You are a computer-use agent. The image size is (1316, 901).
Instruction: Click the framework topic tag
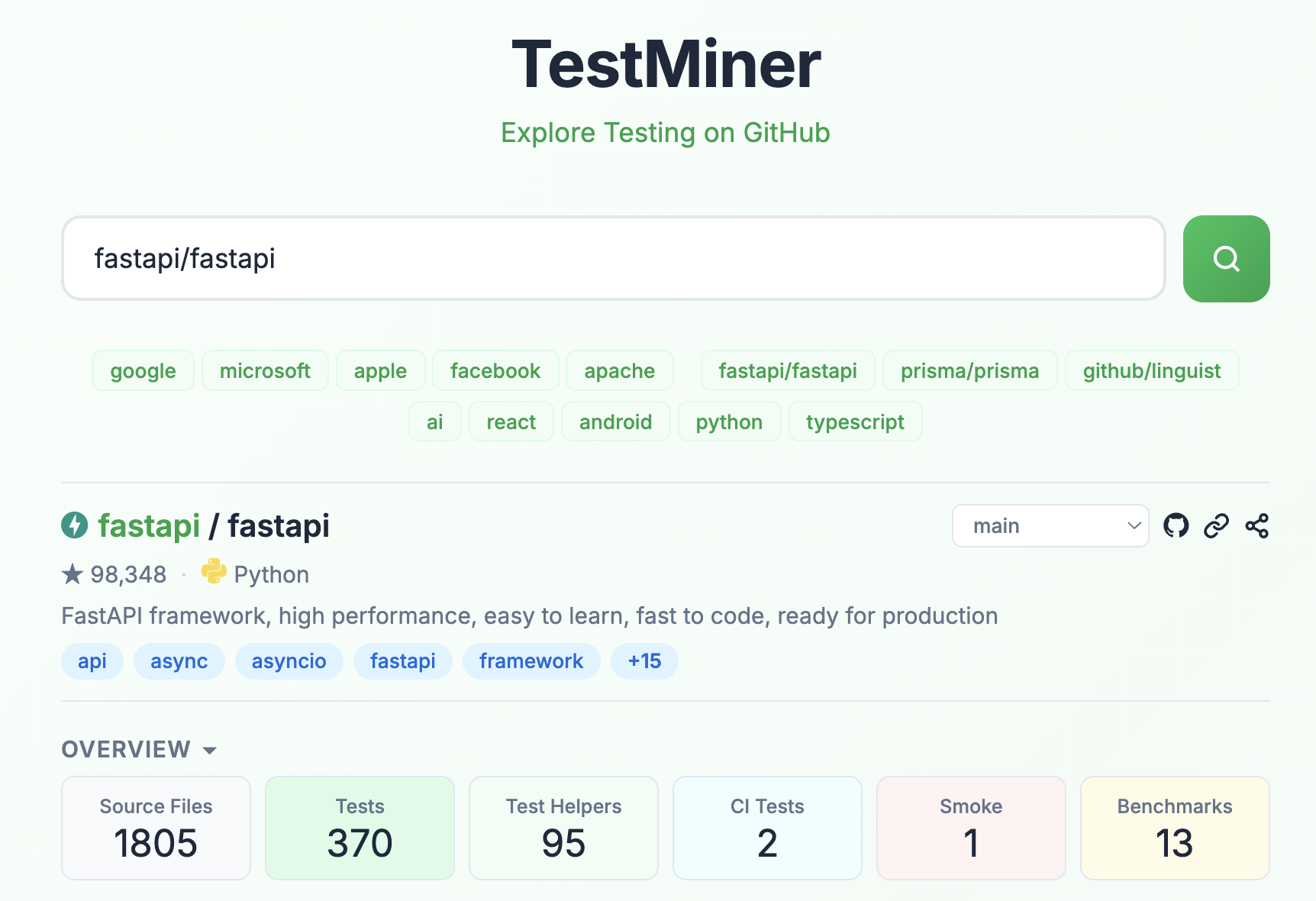(x=531, y=661)
